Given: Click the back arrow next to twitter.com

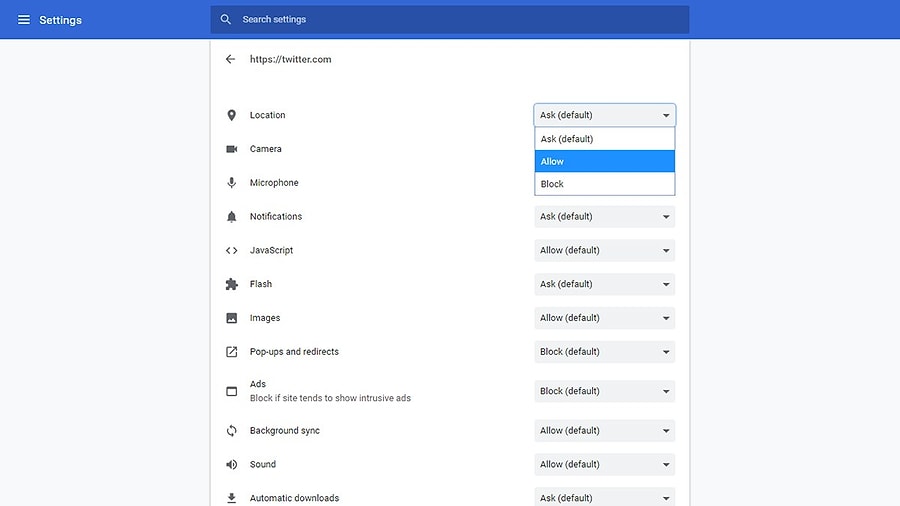Looking at the screenshot, I should tap(230, 59).
